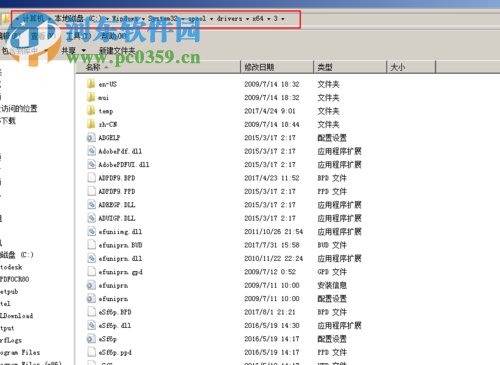
Task: Open the 帮助(H) menu
Action: (x=114, y=36)
